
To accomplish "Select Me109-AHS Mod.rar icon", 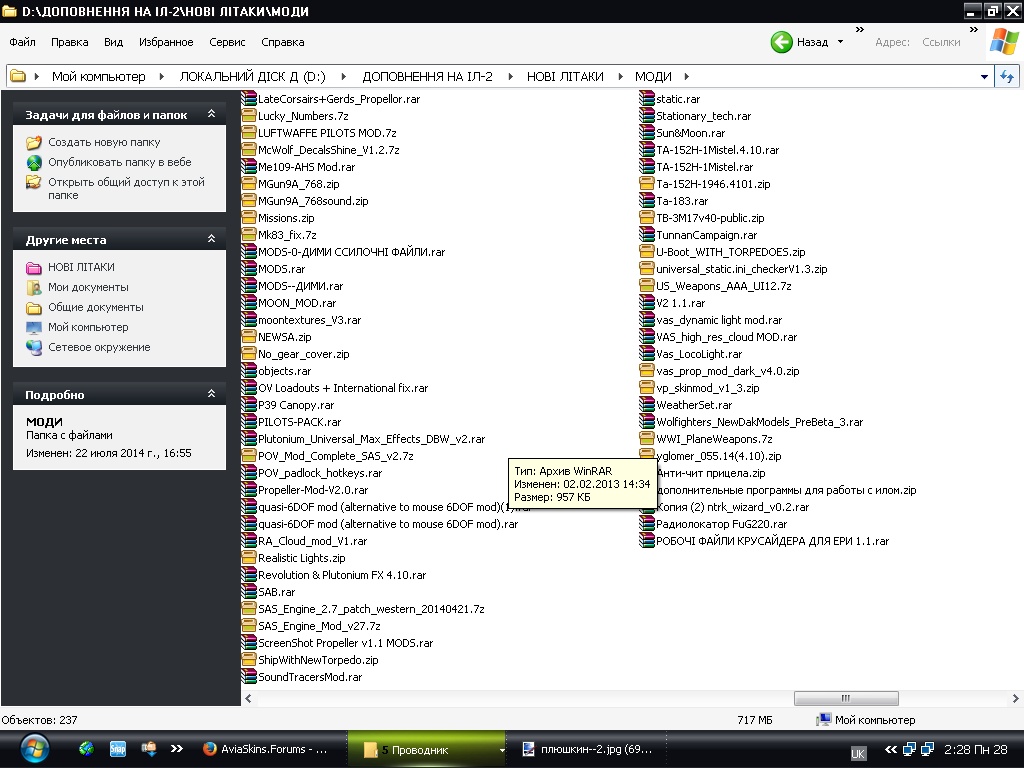I will tap(248, 167).
